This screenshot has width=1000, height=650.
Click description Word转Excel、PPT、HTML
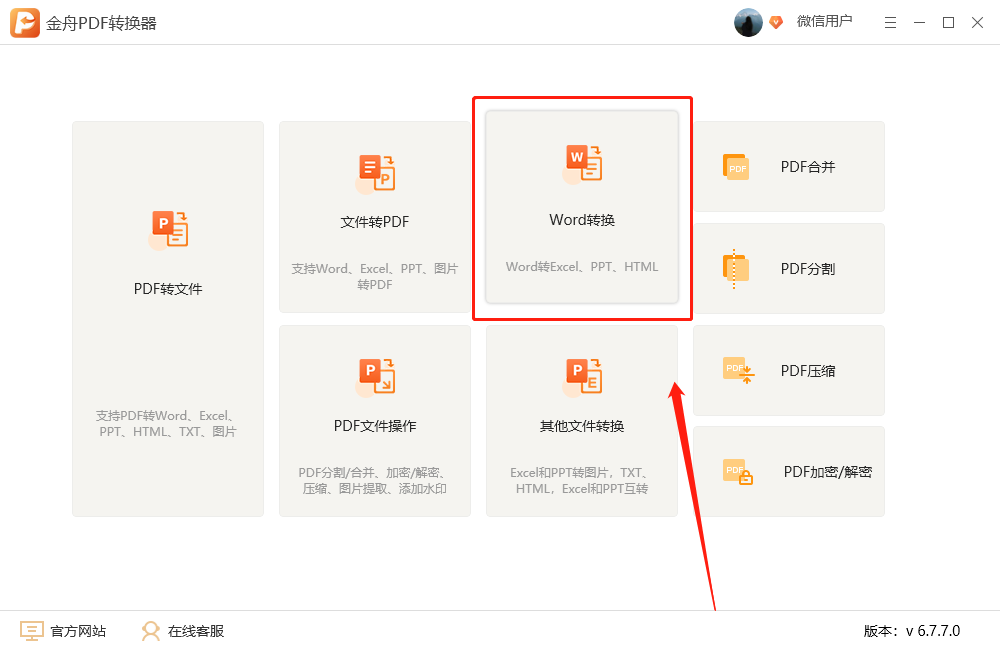[x=582, y=267]
